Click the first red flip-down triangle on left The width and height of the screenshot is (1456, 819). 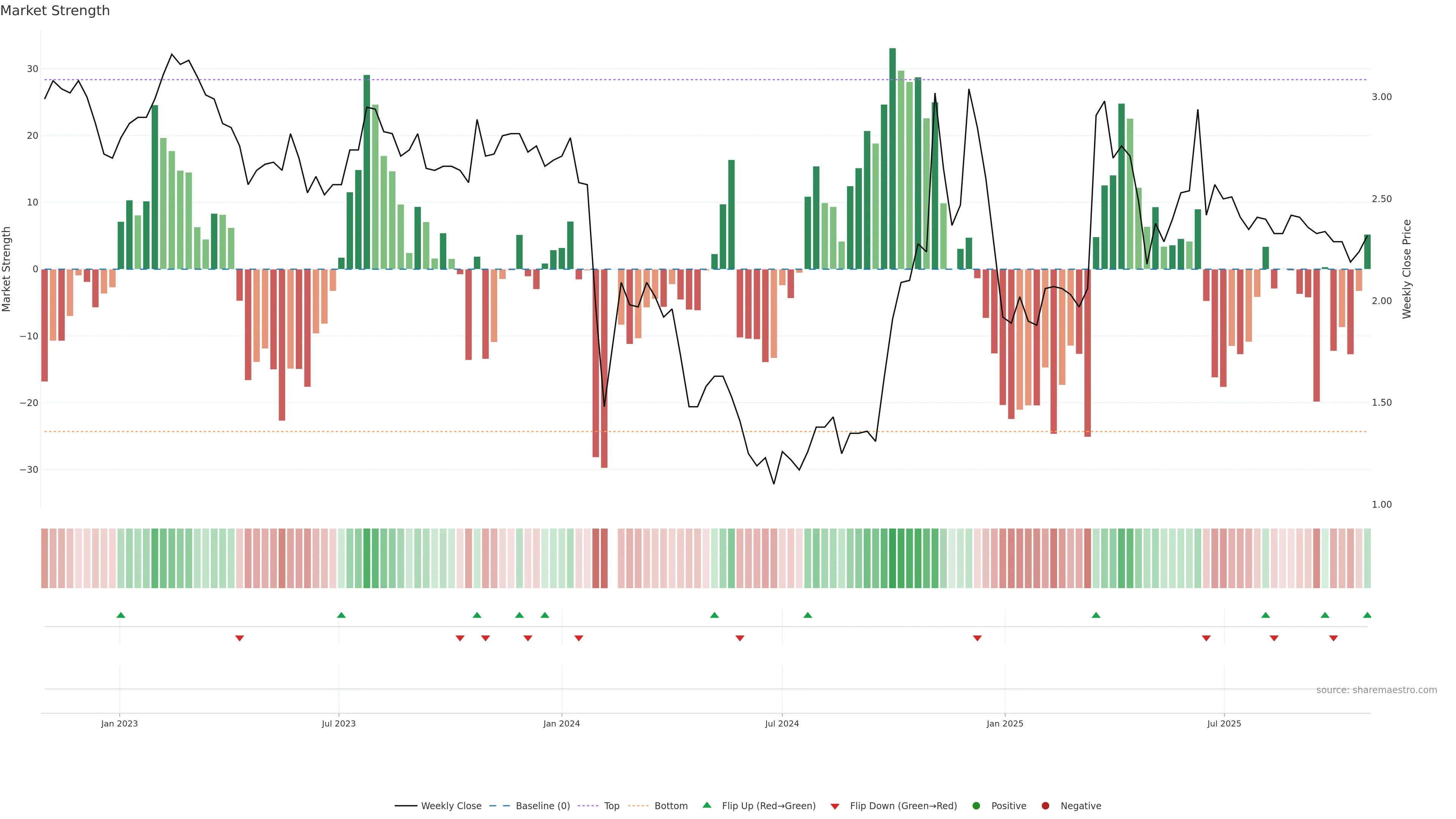(x=239, y=638)
